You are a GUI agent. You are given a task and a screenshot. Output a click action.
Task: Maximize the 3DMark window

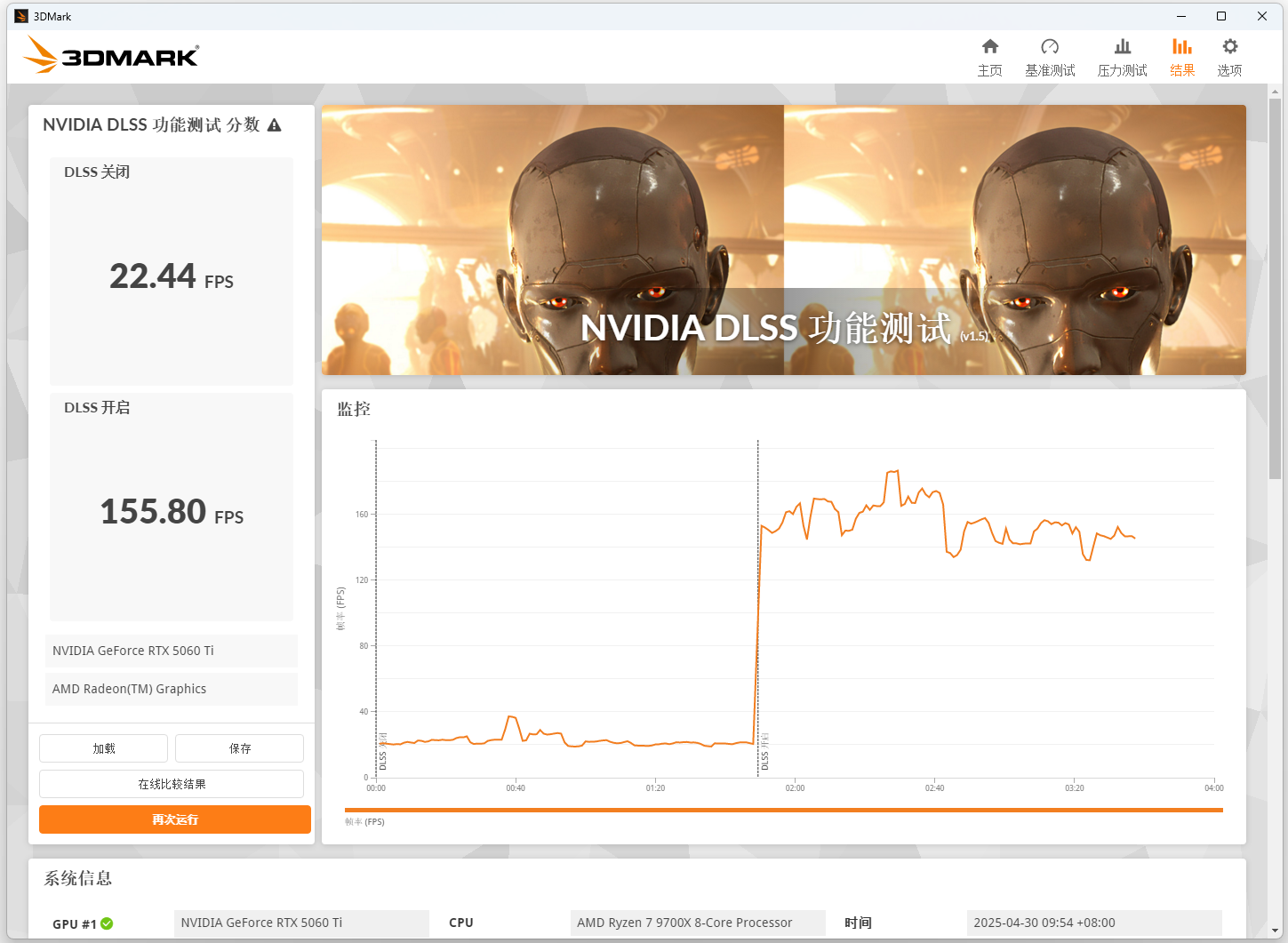coord(1221,16)
